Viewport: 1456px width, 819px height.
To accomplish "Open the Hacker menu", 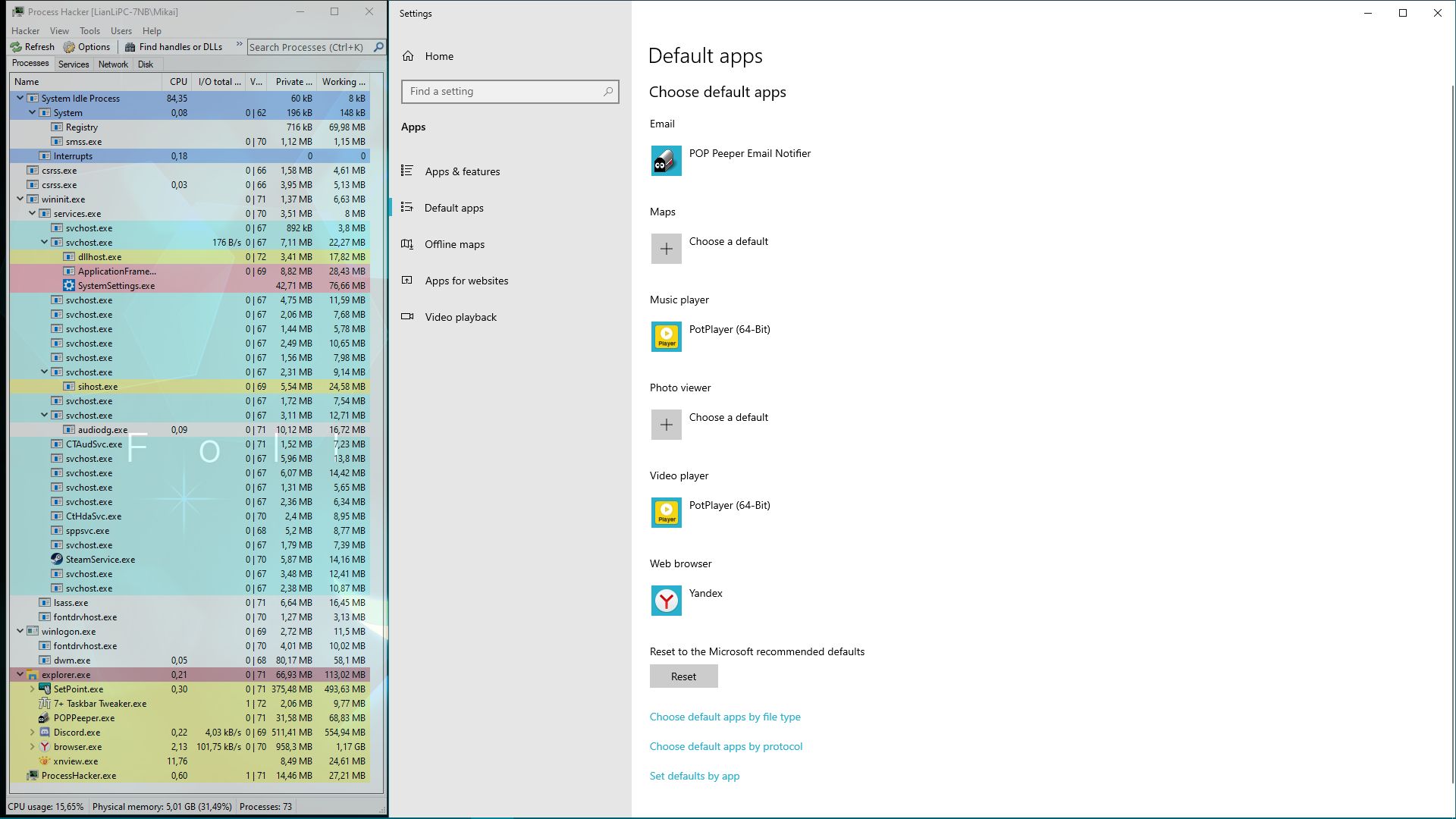I will pos(25,31).
